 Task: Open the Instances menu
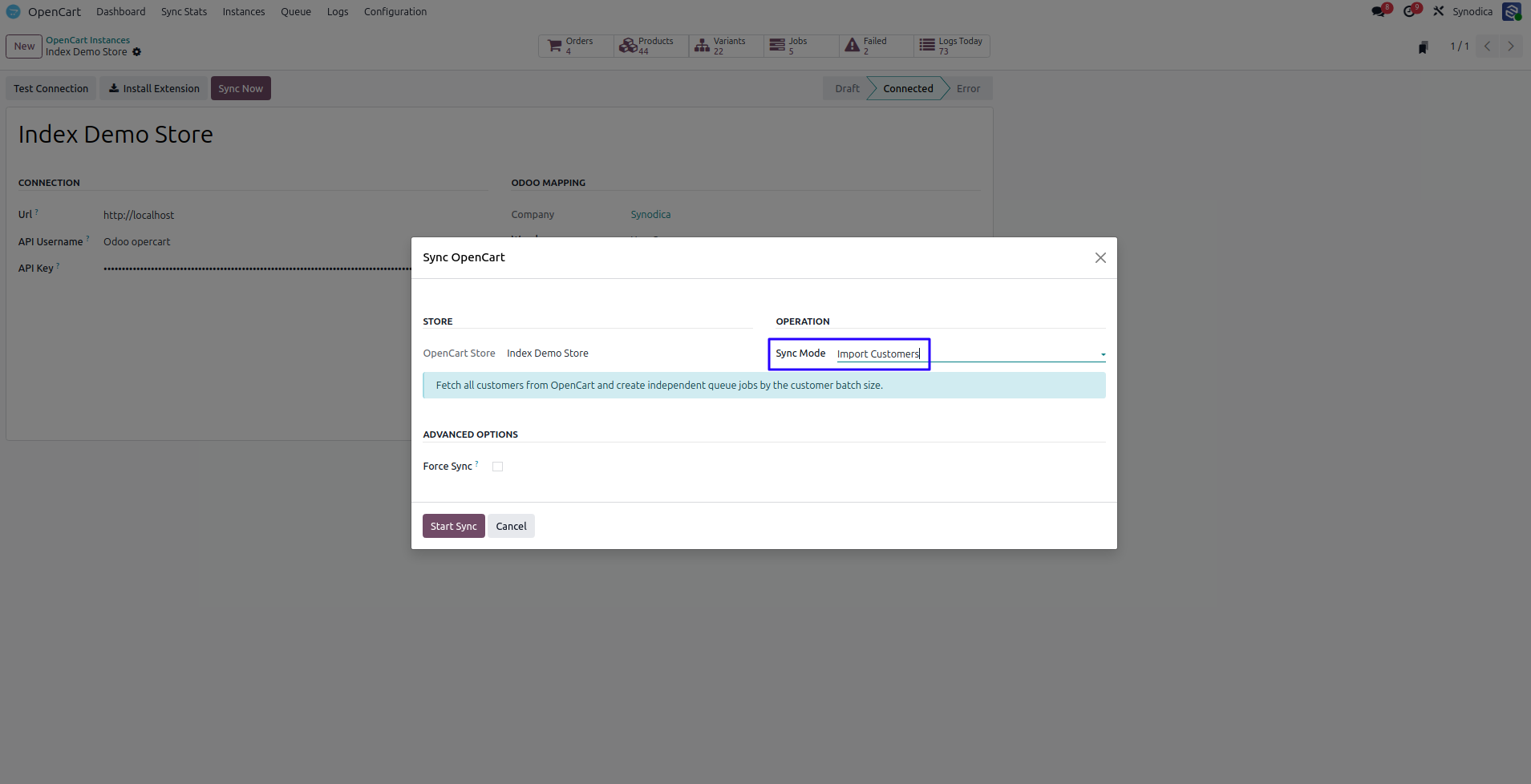coord(244,11)
